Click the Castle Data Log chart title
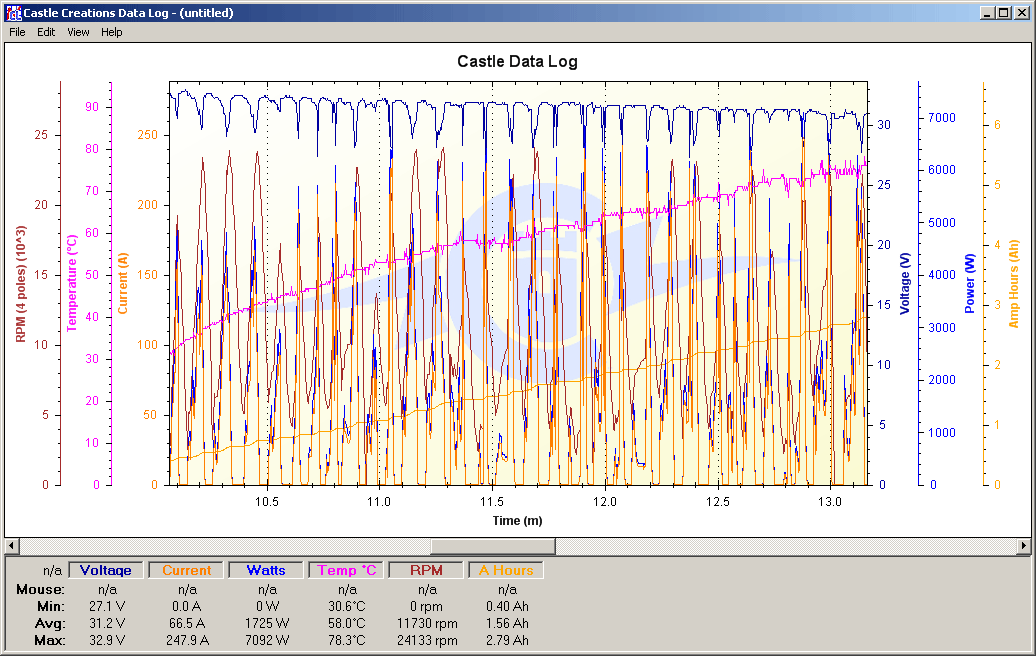The image size is (1036, 656). tap(517, 61)
